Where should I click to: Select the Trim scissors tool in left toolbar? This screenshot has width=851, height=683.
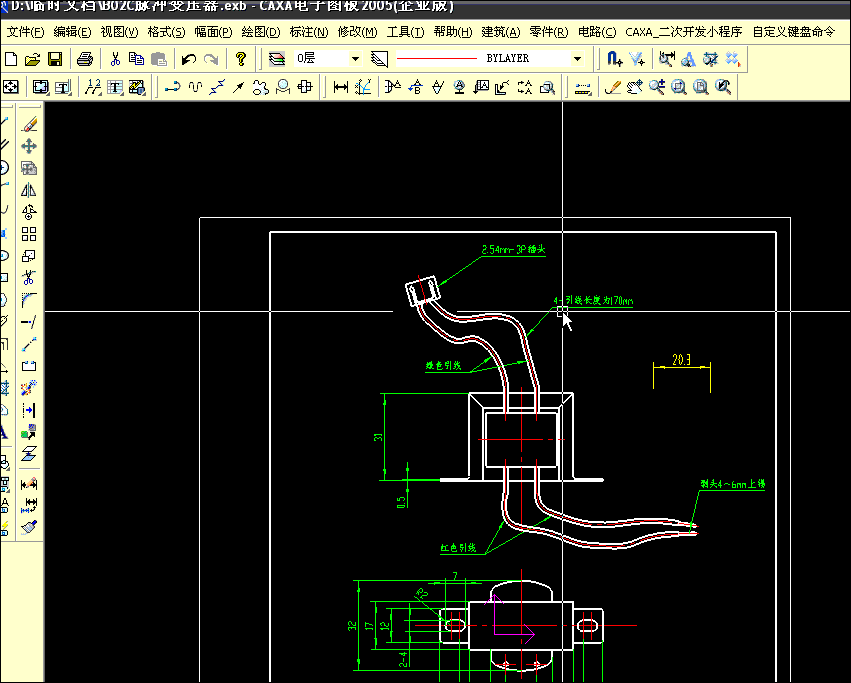click(29, 278)
